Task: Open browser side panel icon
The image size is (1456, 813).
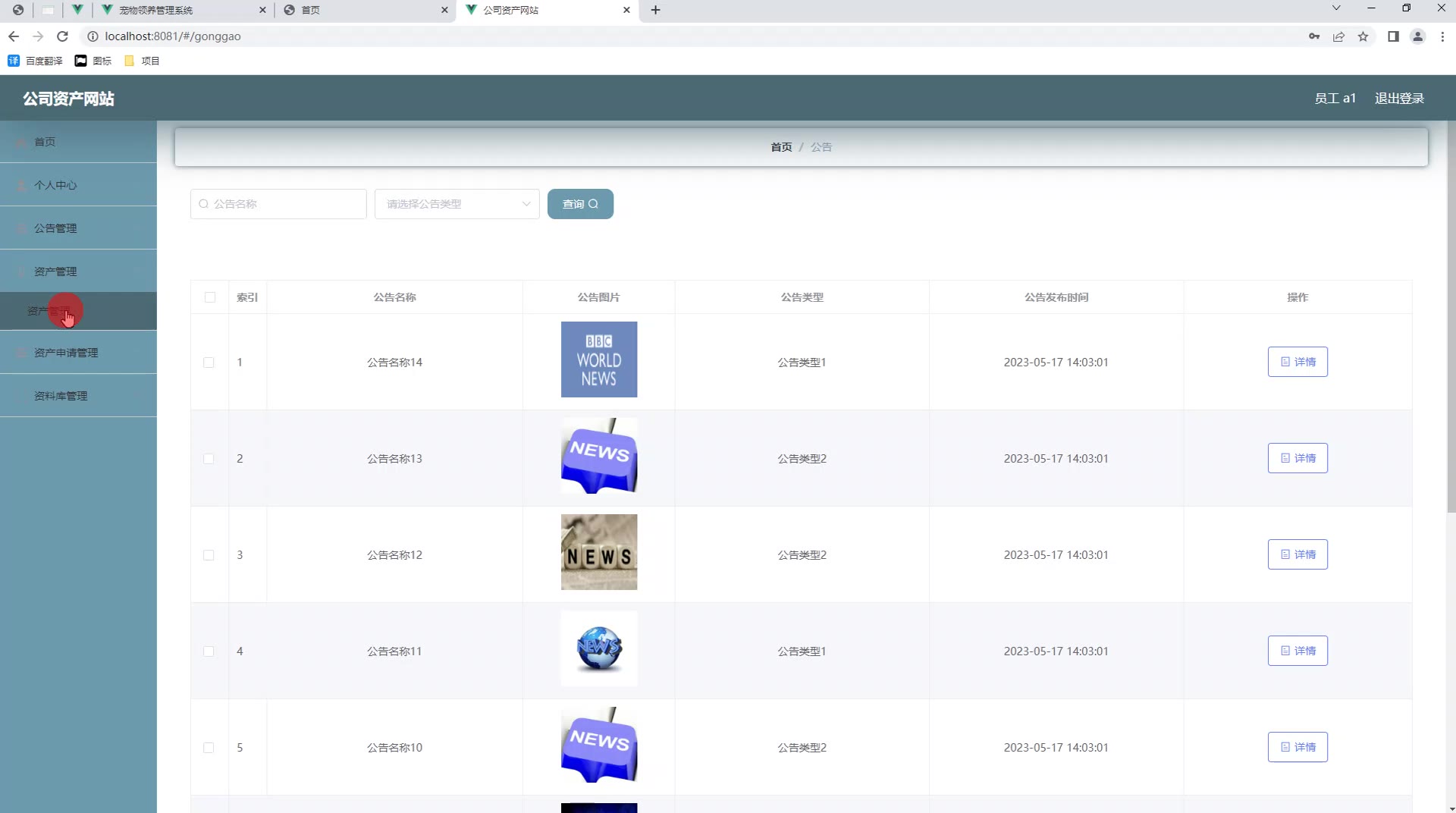Action: (x=1393, y=36)
